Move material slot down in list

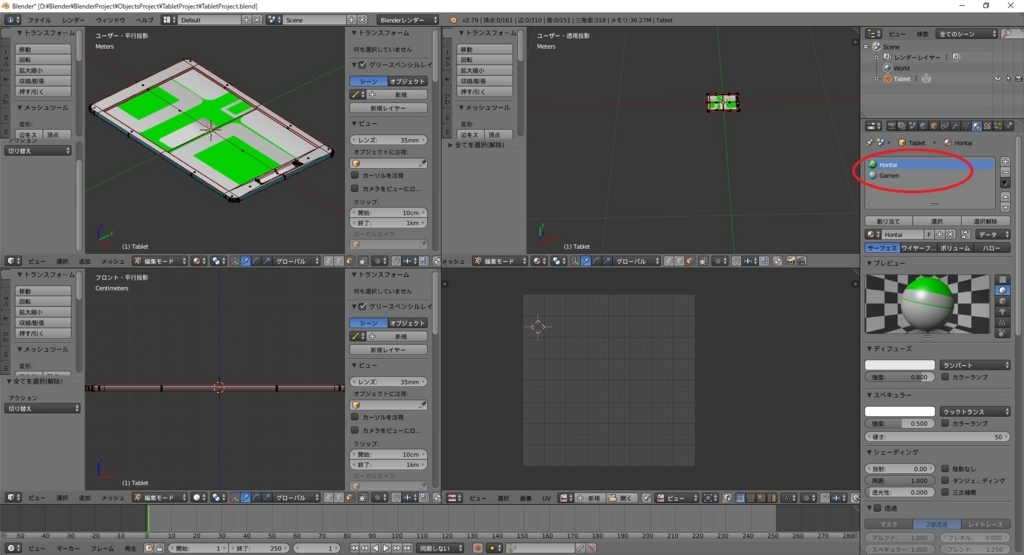pos(1006,208)
